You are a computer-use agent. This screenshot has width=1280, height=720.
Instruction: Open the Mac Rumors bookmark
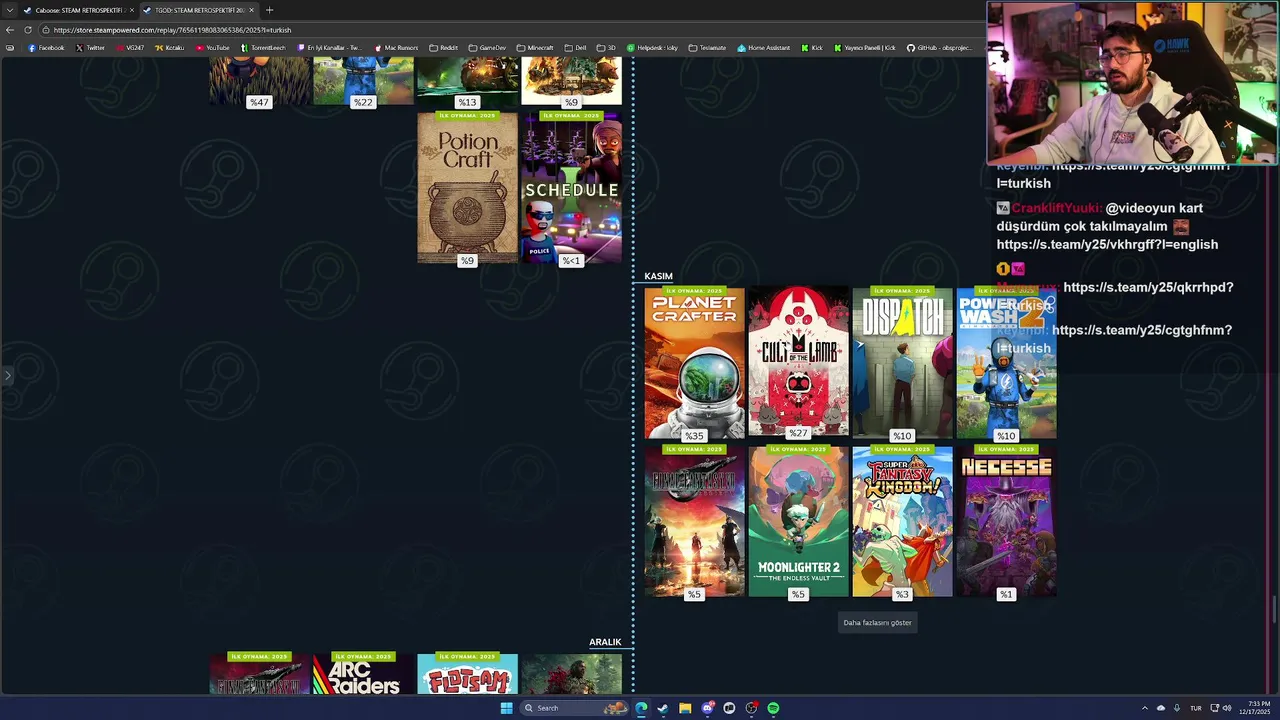pyautogui.click(x=396, y=48)
